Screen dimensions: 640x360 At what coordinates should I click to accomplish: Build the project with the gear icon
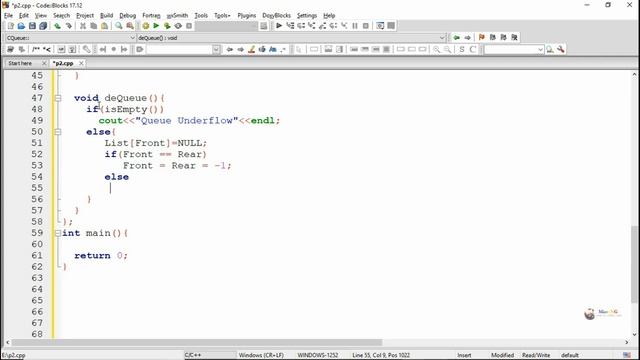(x=146, y=26)
